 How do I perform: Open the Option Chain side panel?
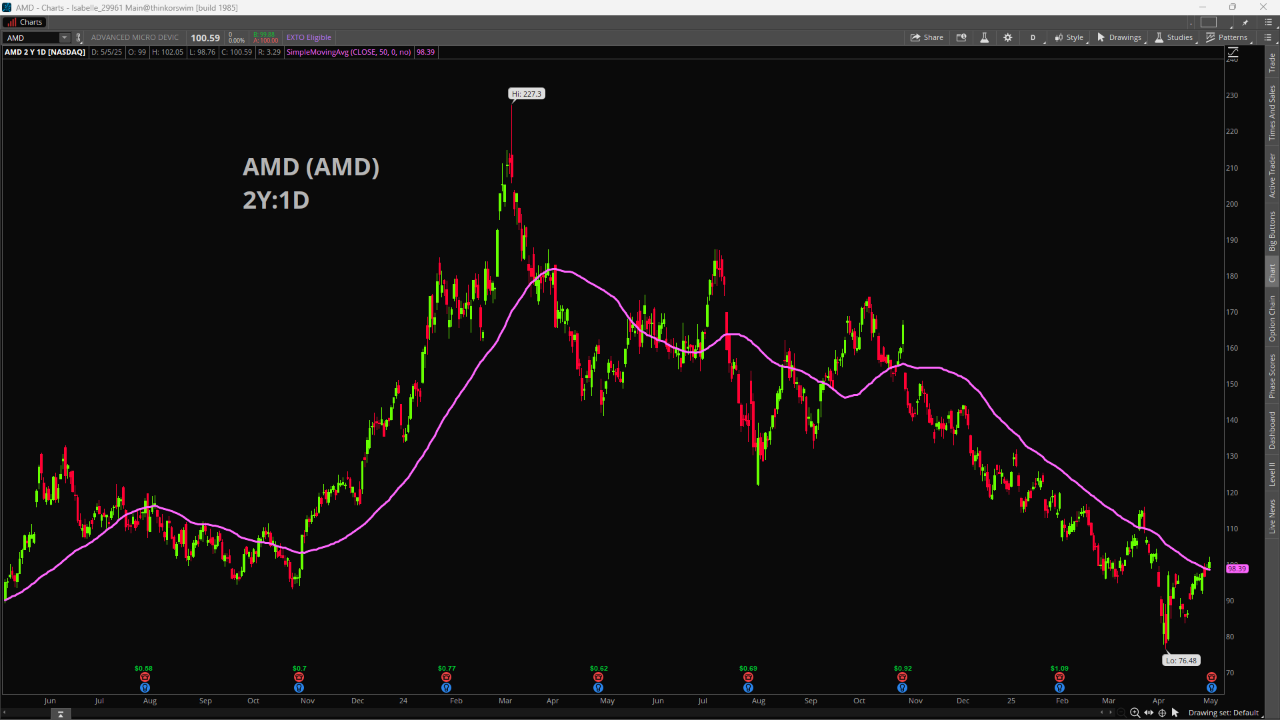(1272, 318)
